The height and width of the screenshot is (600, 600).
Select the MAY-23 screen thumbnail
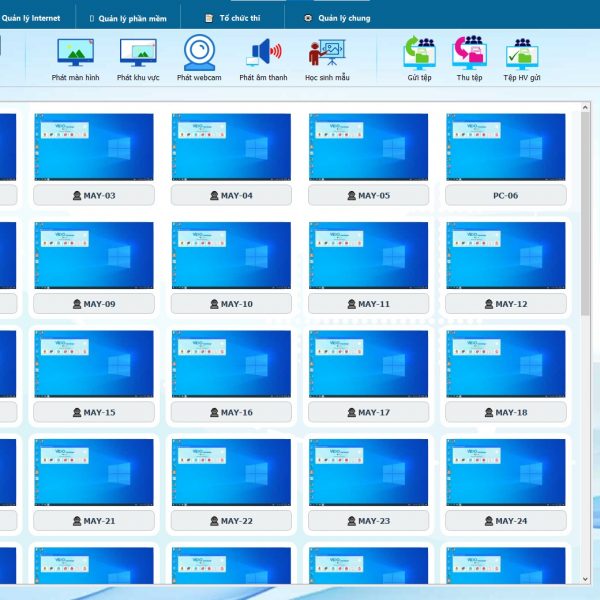click(x=368, y=472)
